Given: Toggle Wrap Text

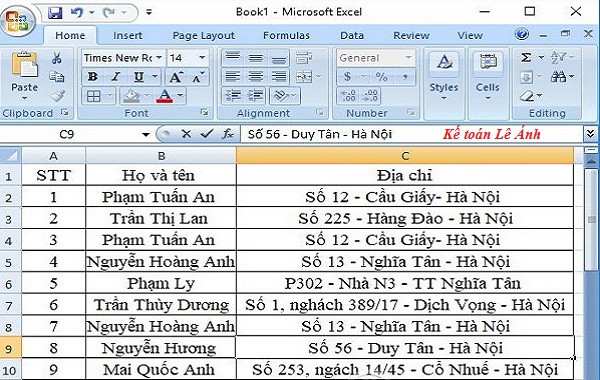Looking at the screenshot, I should pos(304,58).
